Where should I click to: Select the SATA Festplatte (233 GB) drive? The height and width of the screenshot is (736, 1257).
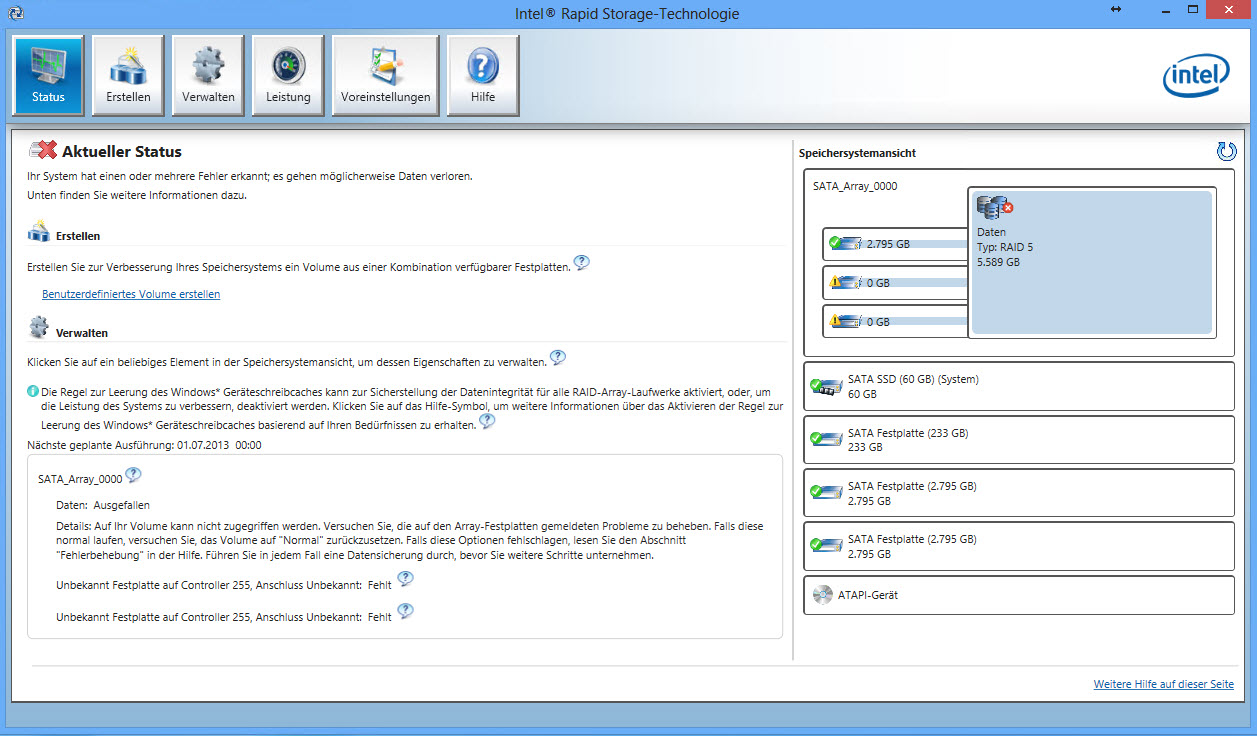click(1019, 440)
